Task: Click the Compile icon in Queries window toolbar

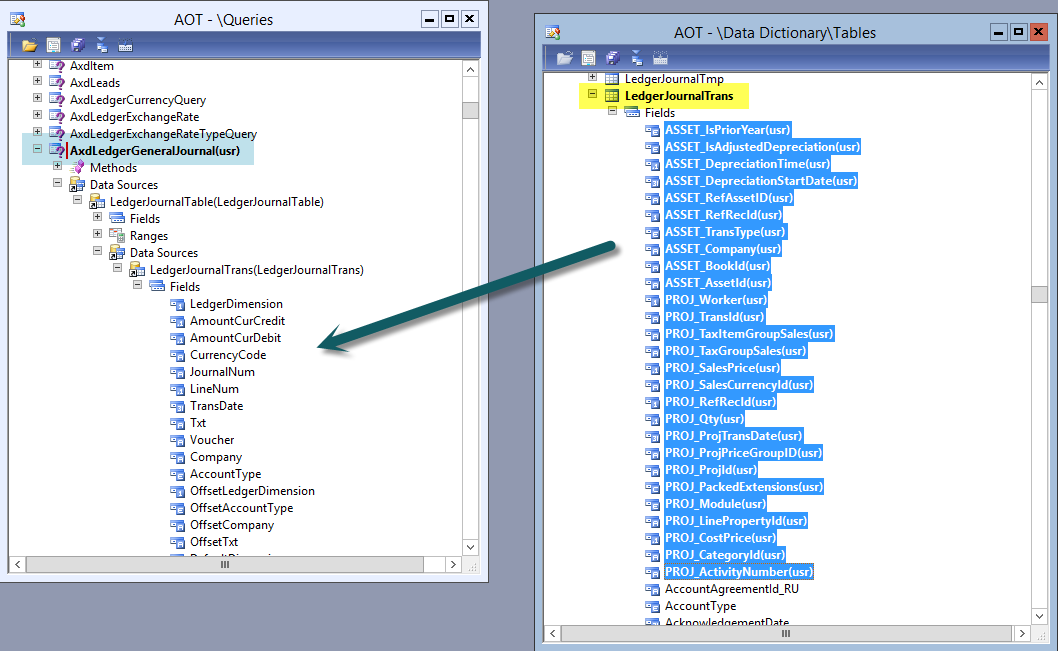Action: [125, 45]
